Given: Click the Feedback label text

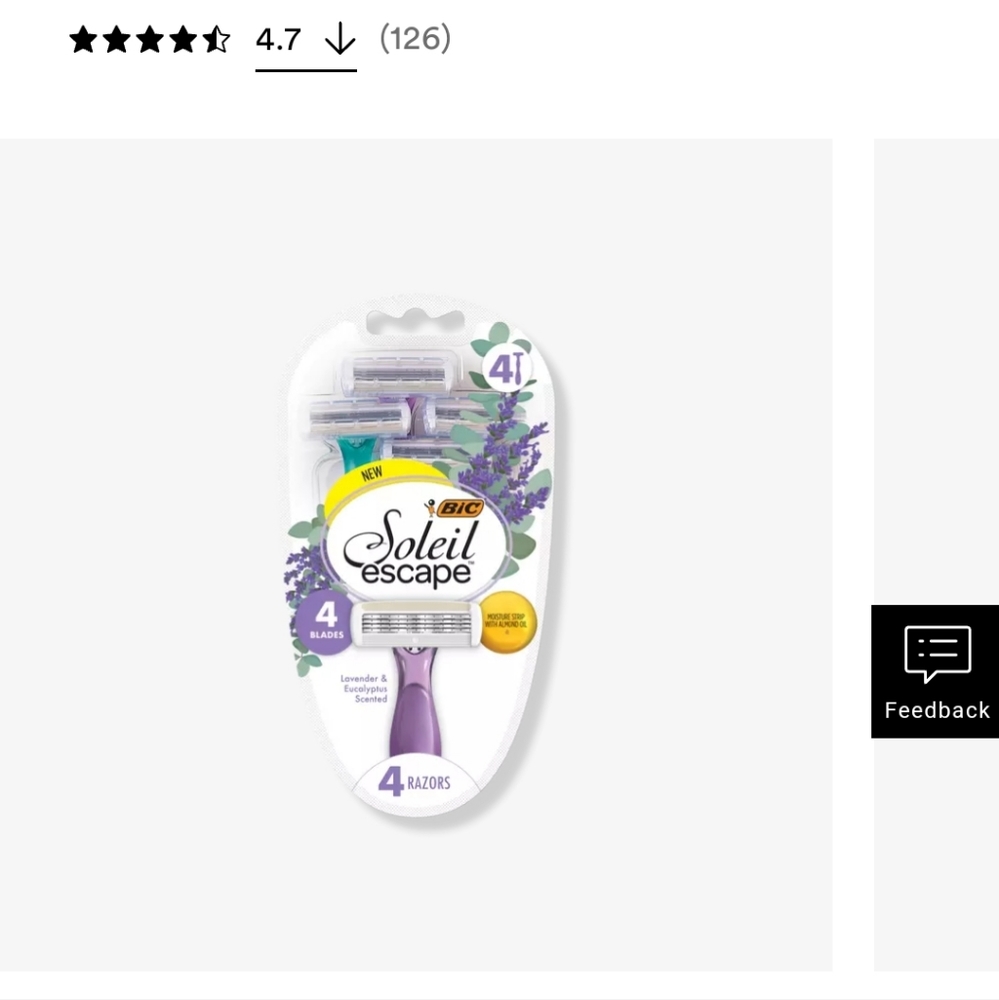Looking at the screenshot, I should (937, 710).
